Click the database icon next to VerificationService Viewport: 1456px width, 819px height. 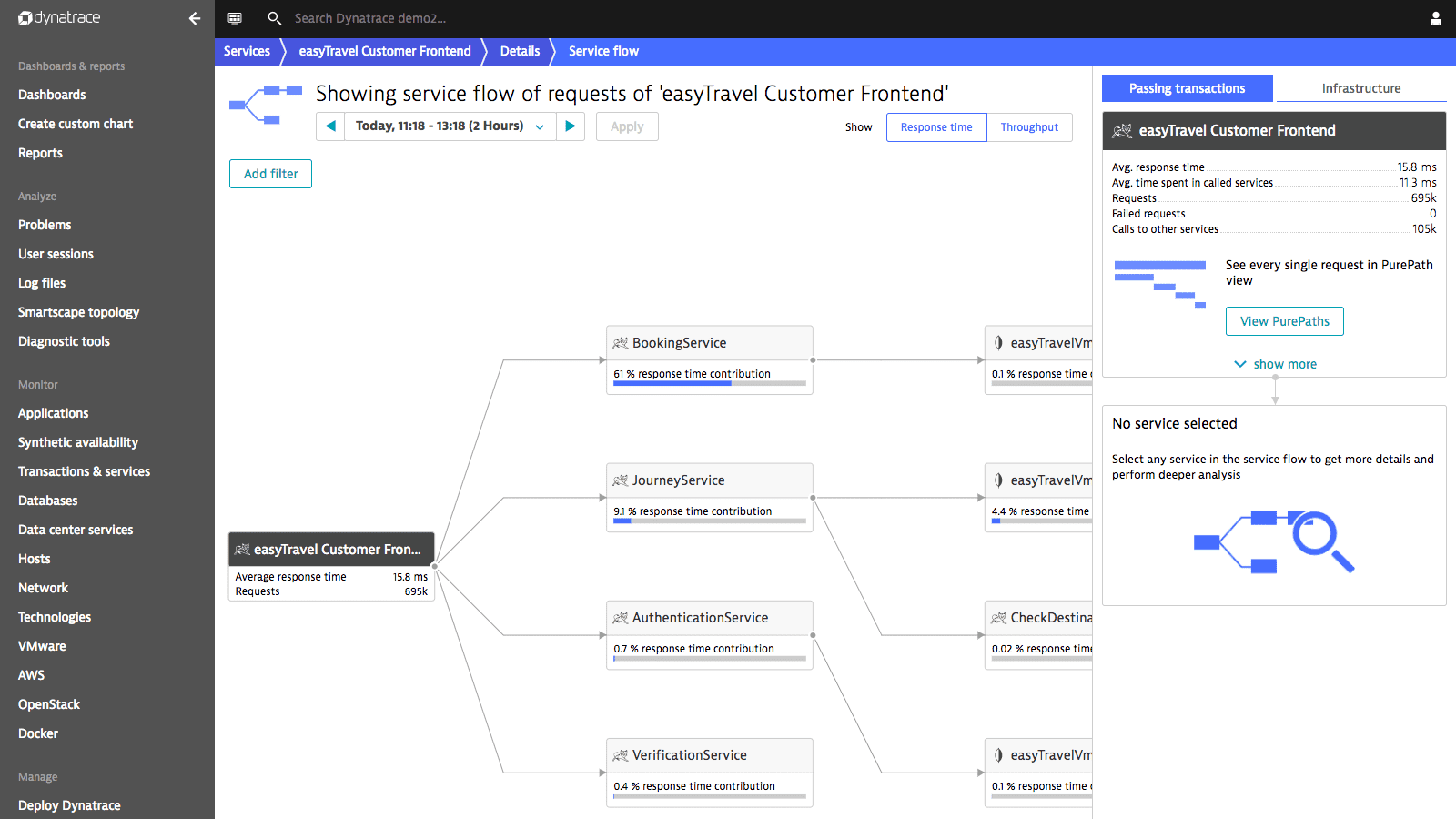click(x=998, y=755)
